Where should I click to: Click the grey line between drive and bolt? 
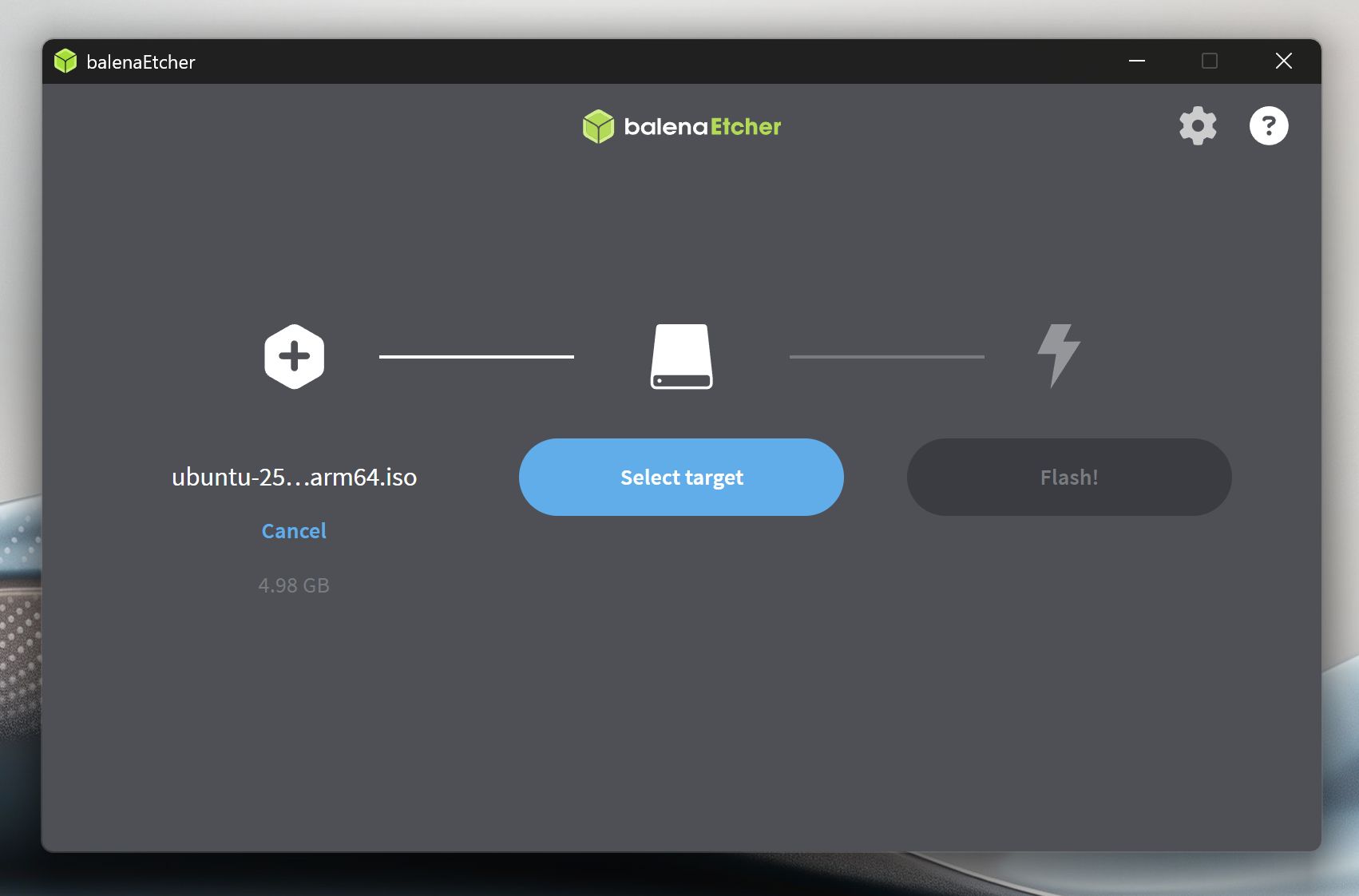click(x=886, y=356)
